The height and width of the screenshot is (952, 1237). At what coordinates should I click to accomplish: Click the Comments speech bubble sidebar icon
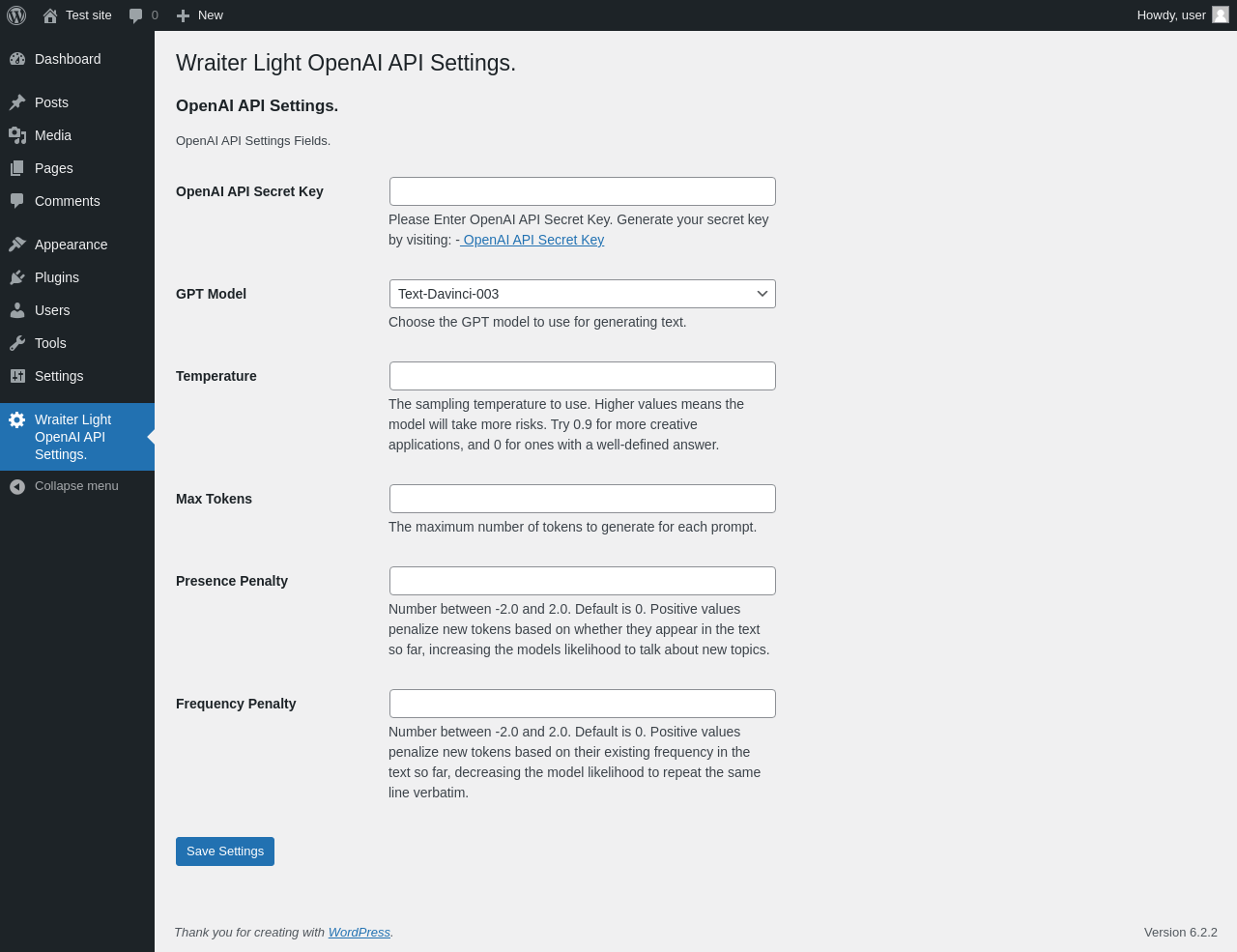[x=17, y=201]
